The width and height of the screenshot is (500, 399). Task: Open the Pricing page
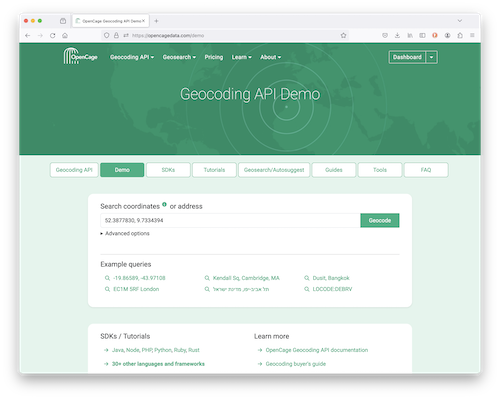(x=214, y=57)
